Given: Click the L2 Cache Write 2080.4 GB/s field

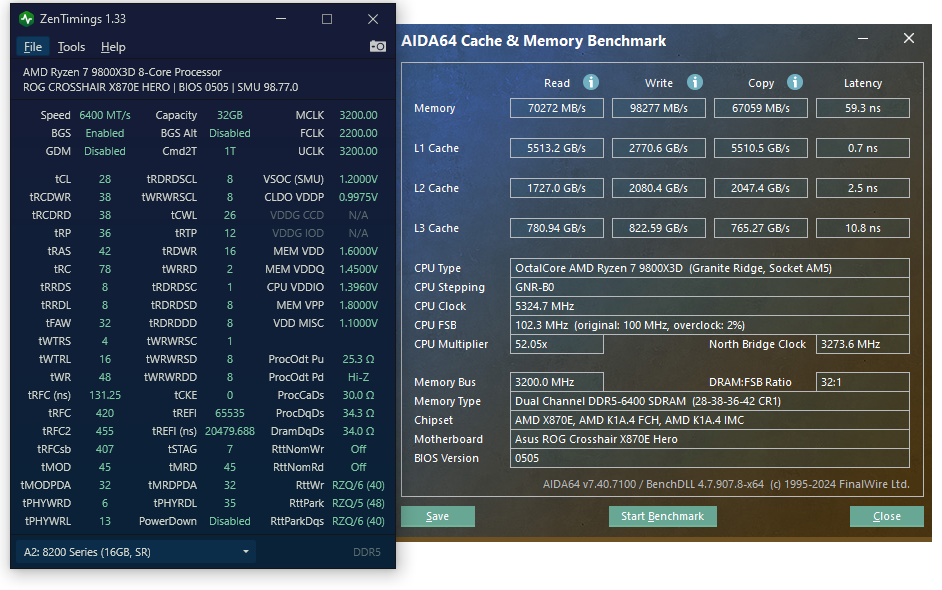Looking at the screenshot, I should pos(658,188).
